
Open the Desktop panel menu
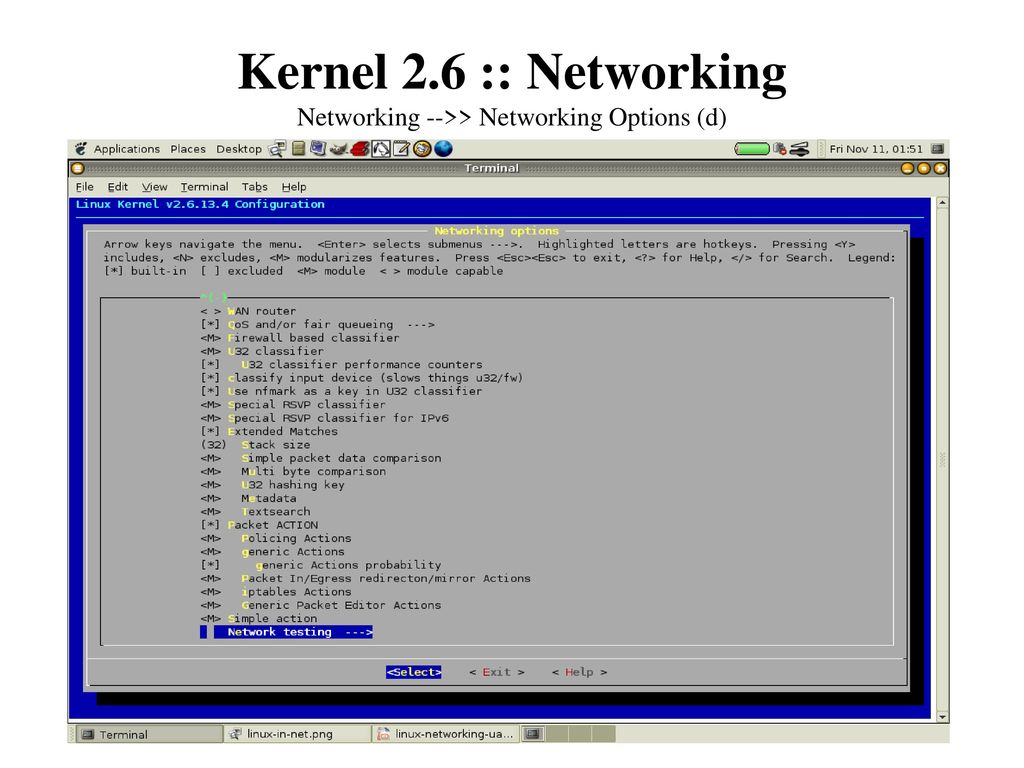point(239,149)
